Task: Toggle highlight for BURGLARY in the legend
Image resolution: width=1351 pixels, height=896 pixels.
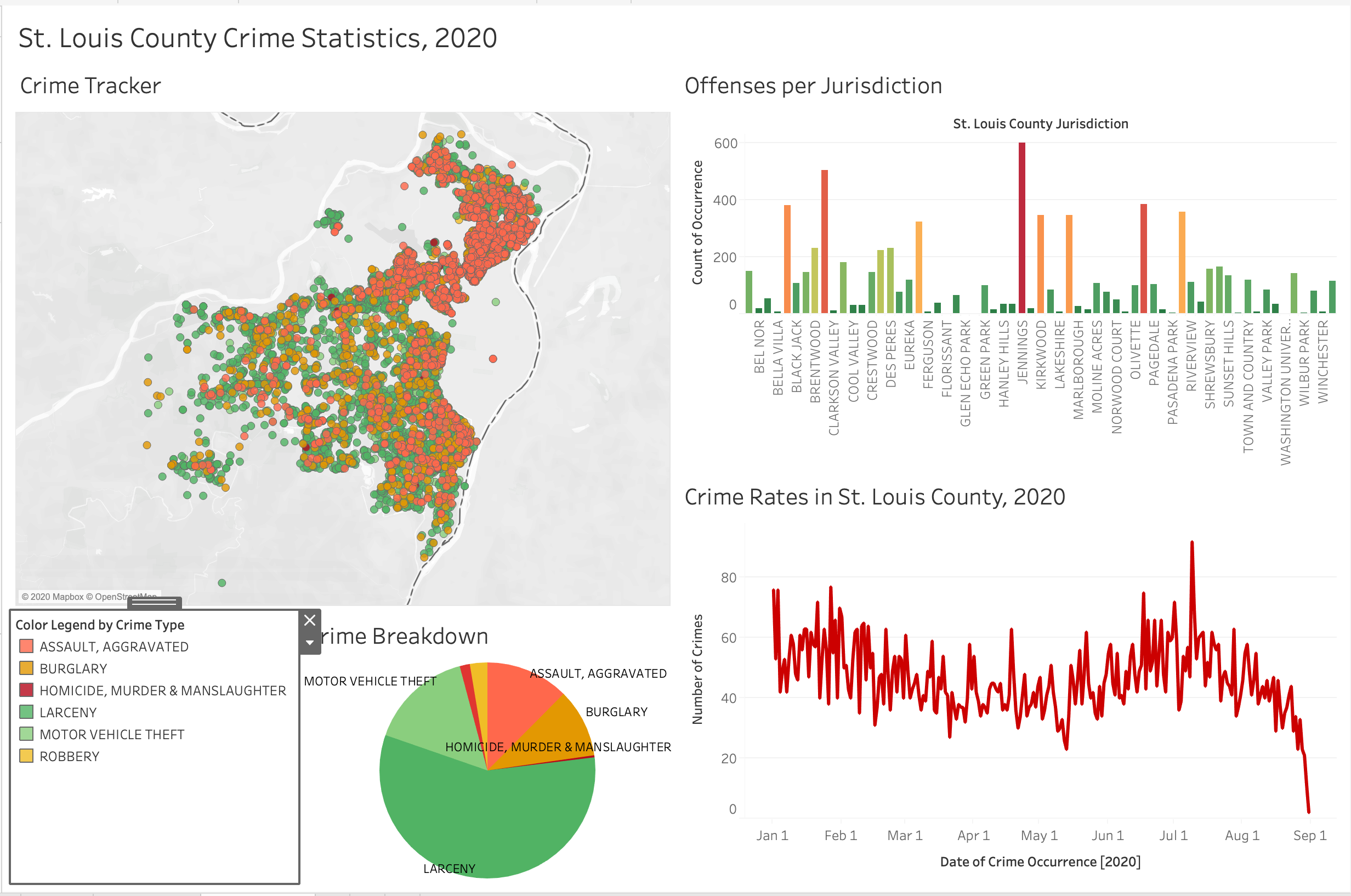Action: tap(72, 668)
